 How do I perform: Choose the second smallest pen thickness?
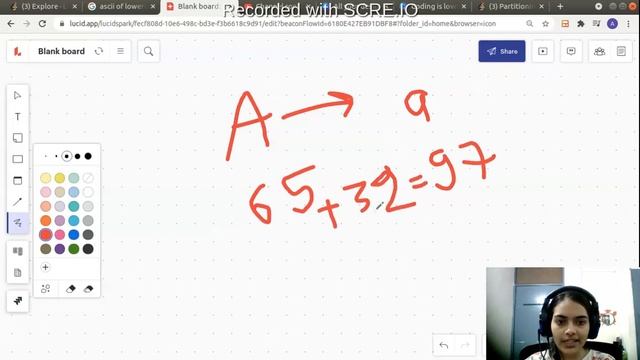click(x=56, y=156)
